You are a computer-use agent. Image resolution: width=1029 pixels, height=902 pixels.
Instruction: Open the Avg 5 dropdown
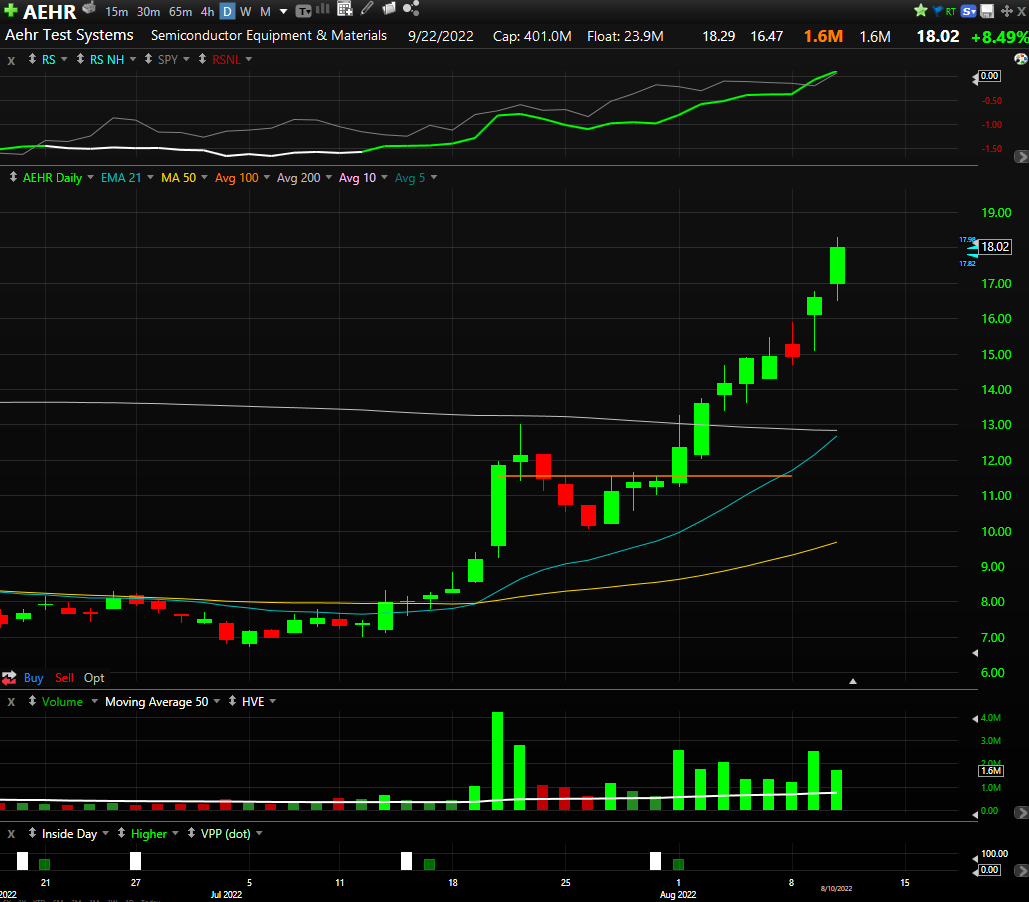[434, 177]
